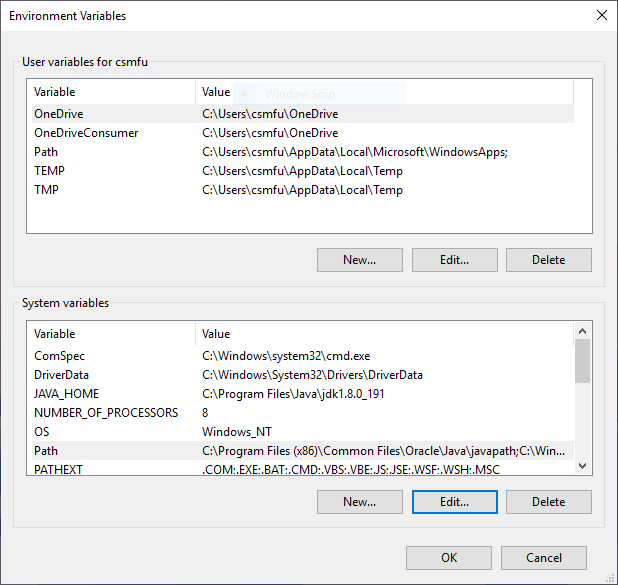Select the TMP user variable
This screenshot has height=585, width=618.
pyautogui.click(x=46, y=190)
